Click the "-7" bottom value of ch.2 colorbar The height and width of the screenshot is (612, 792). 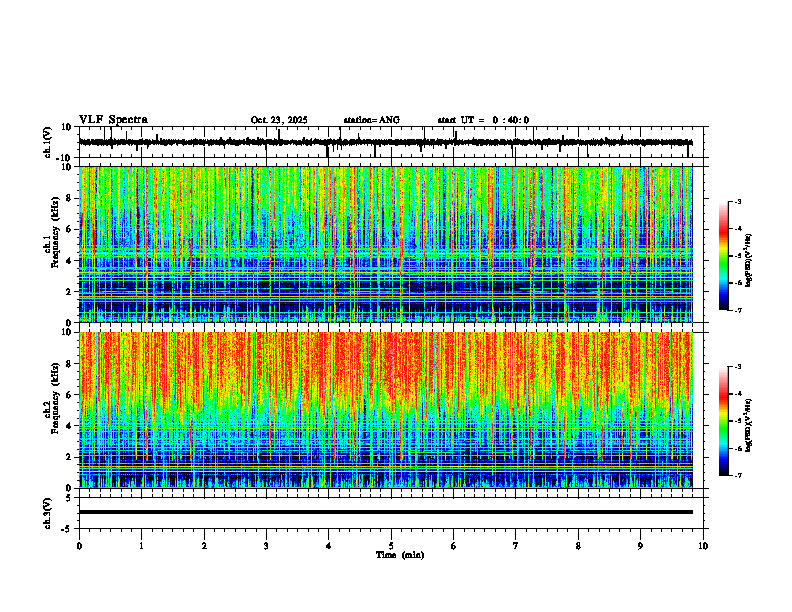737,475
